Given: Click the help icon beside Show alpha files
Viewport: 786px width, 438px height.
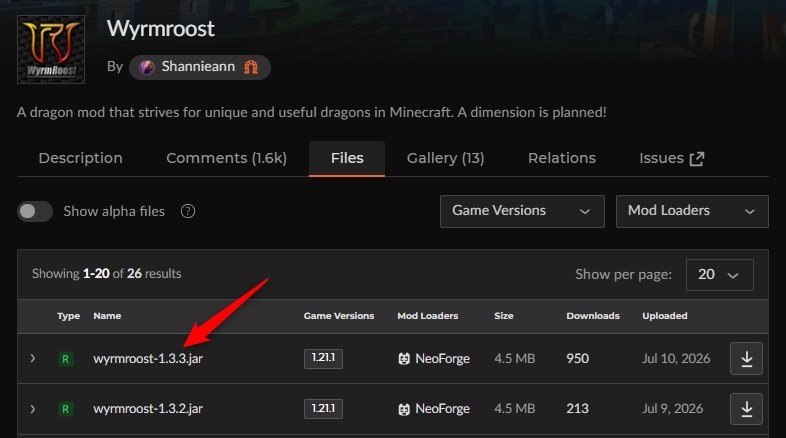Looking at the screenshot, I should 188,211.
